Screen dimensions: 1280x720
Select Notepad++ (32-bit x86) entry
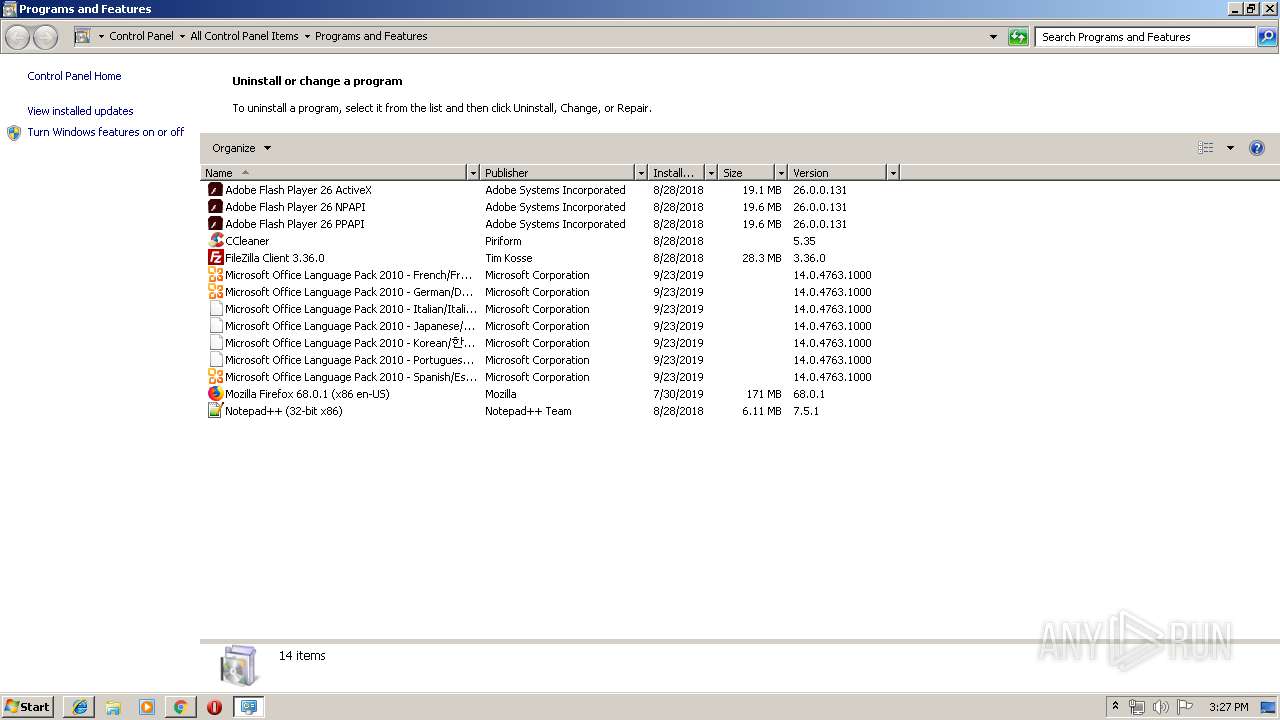click(284, 411)
